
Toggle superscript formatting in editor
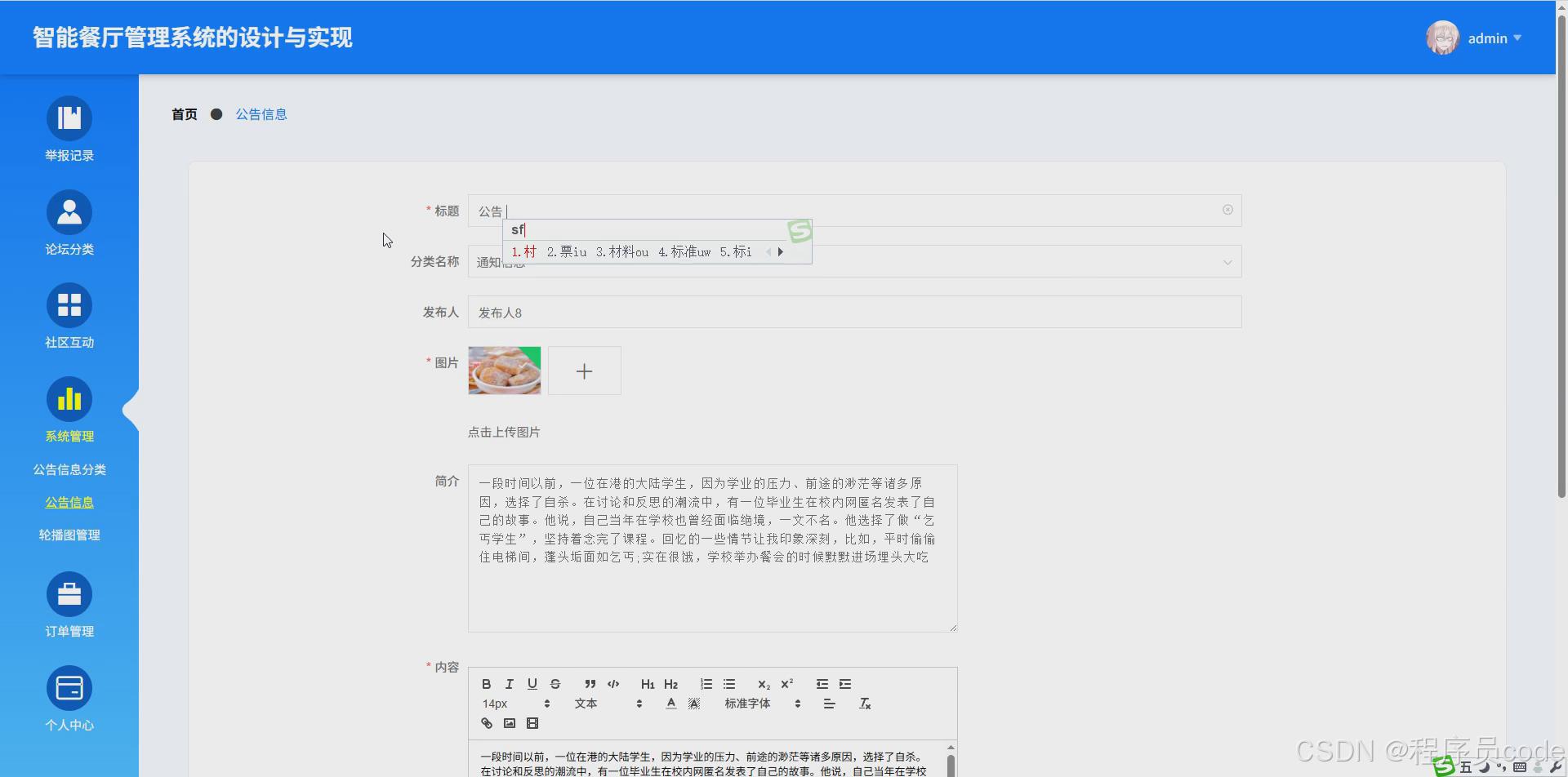(x=786, y=684)
